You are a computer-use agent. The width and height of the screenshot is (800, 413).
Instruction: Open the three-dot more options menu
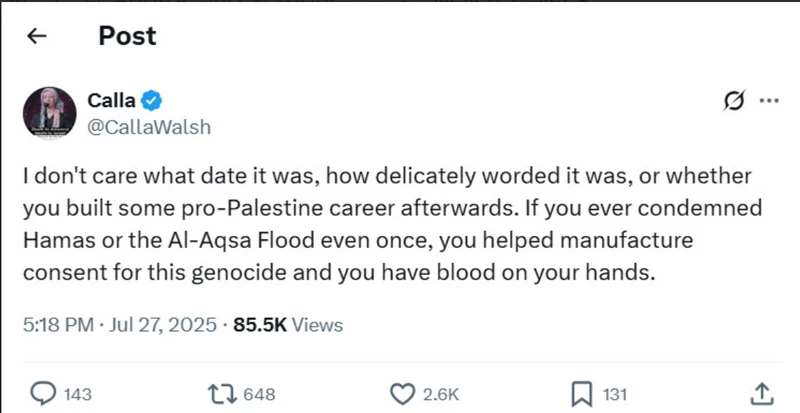pyautogui.click(x=769, y=101)
